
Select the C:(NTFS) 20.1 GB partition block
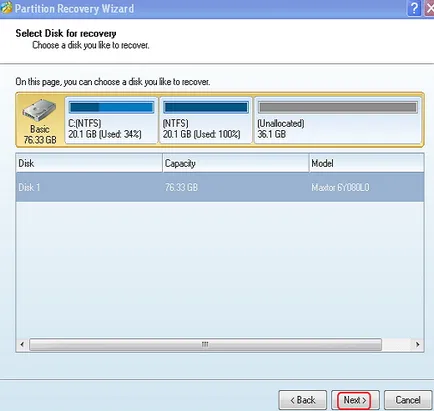pos(111,120)
